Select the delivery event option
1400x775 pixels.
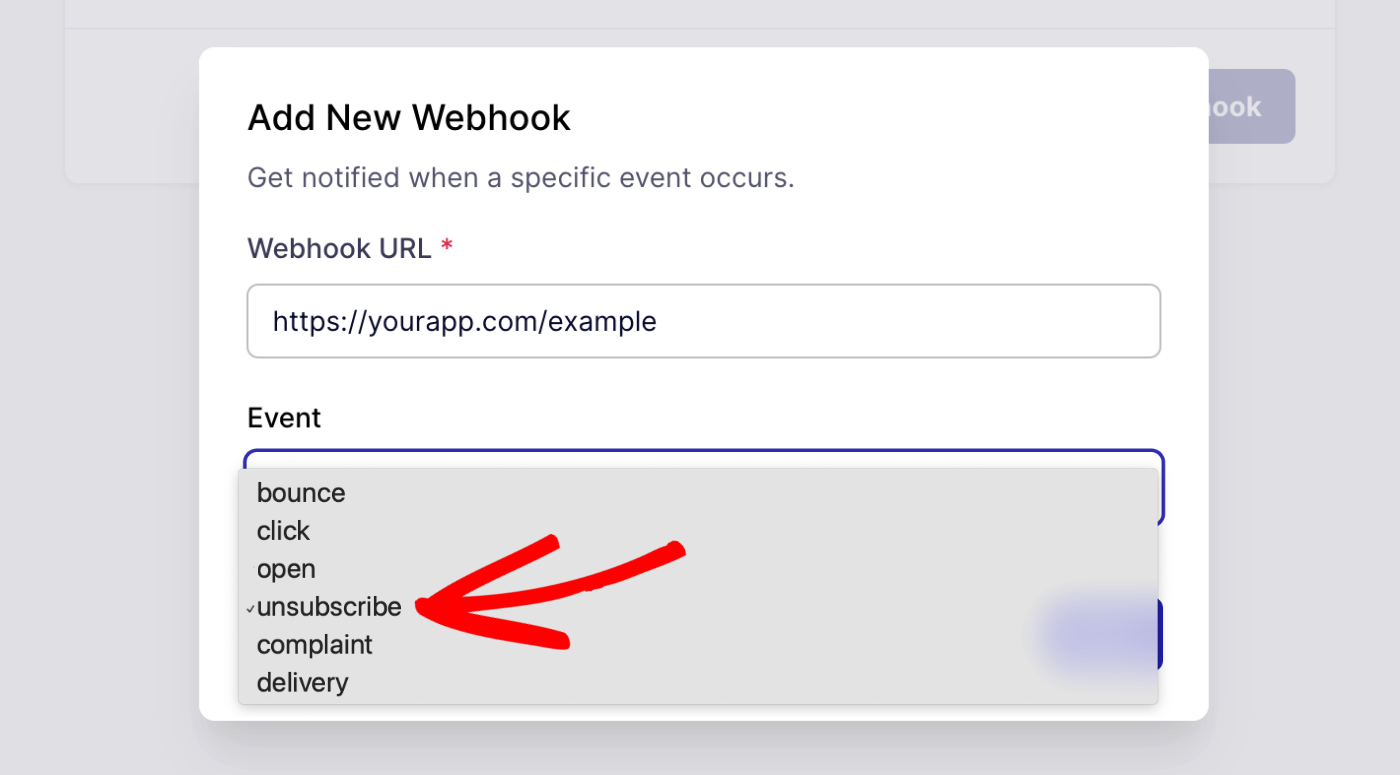pyautogui.click(x=302, y=683)
